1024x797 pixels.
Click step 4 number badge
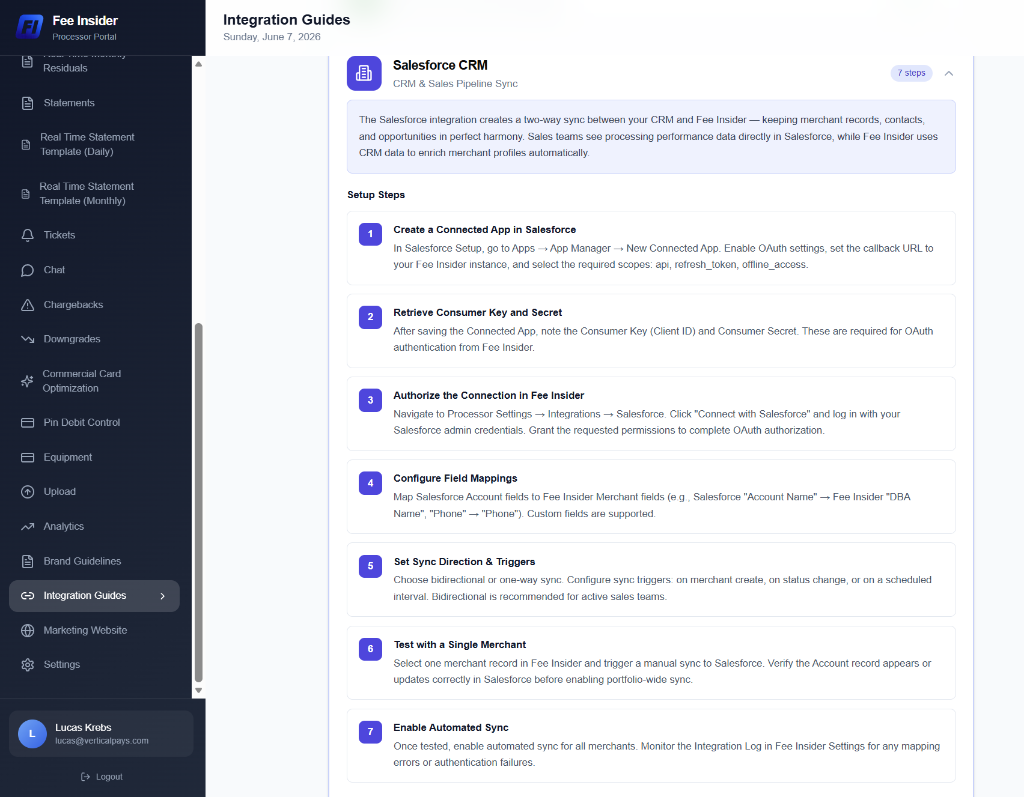click(x=370, y=483)
